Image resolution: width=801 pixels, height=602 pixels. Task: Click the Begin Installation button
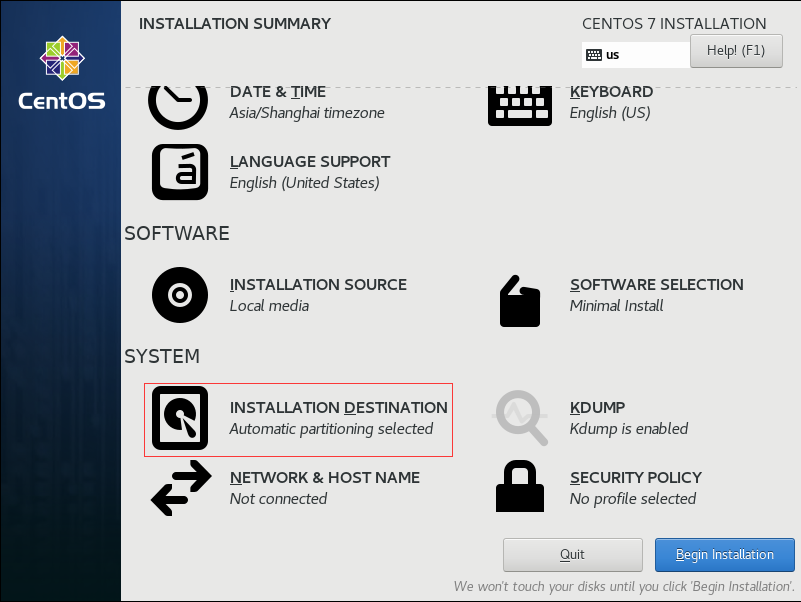click(x=724, y=554)
